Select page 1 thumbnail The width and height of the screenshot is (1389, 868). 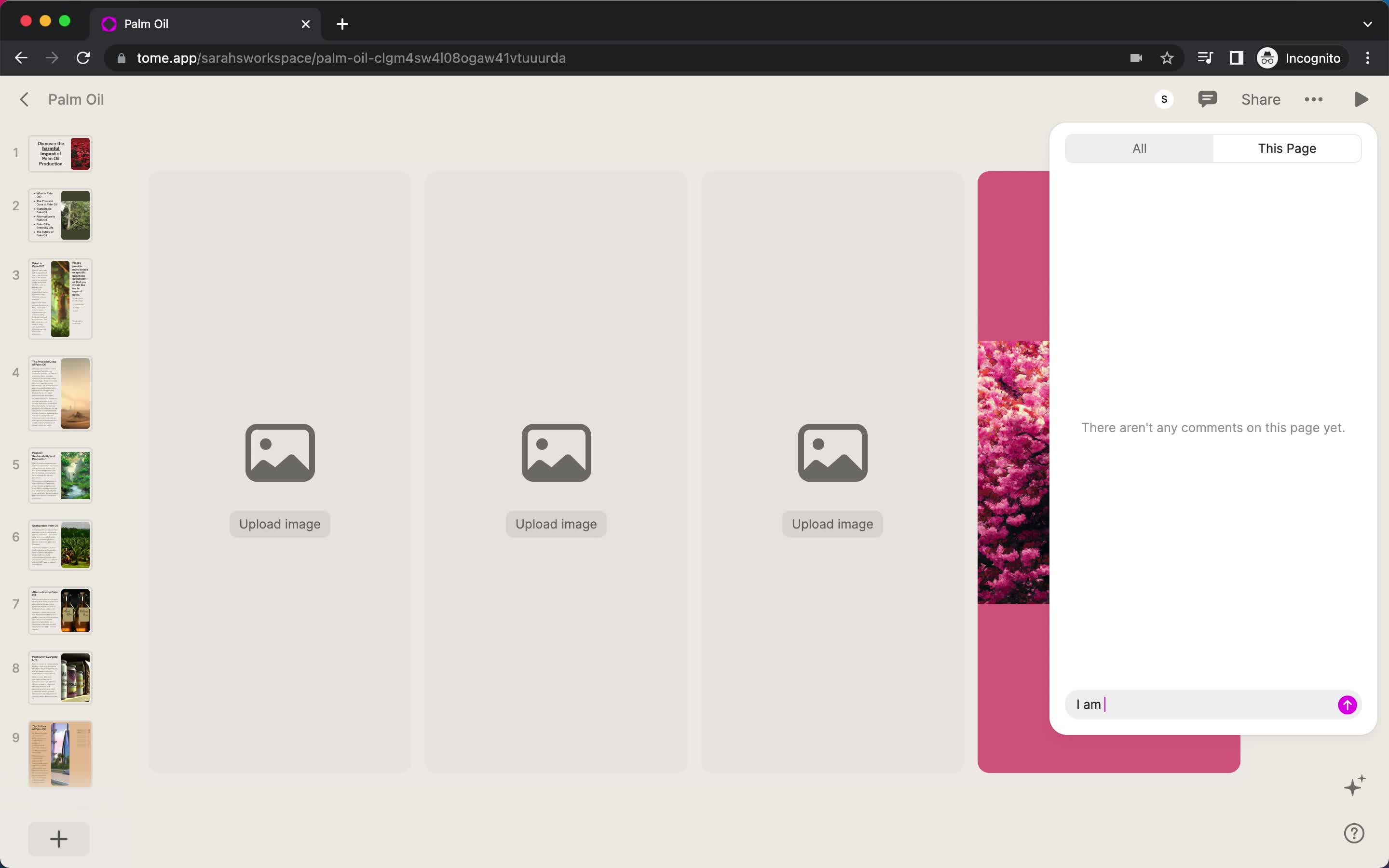click(60, 154)
